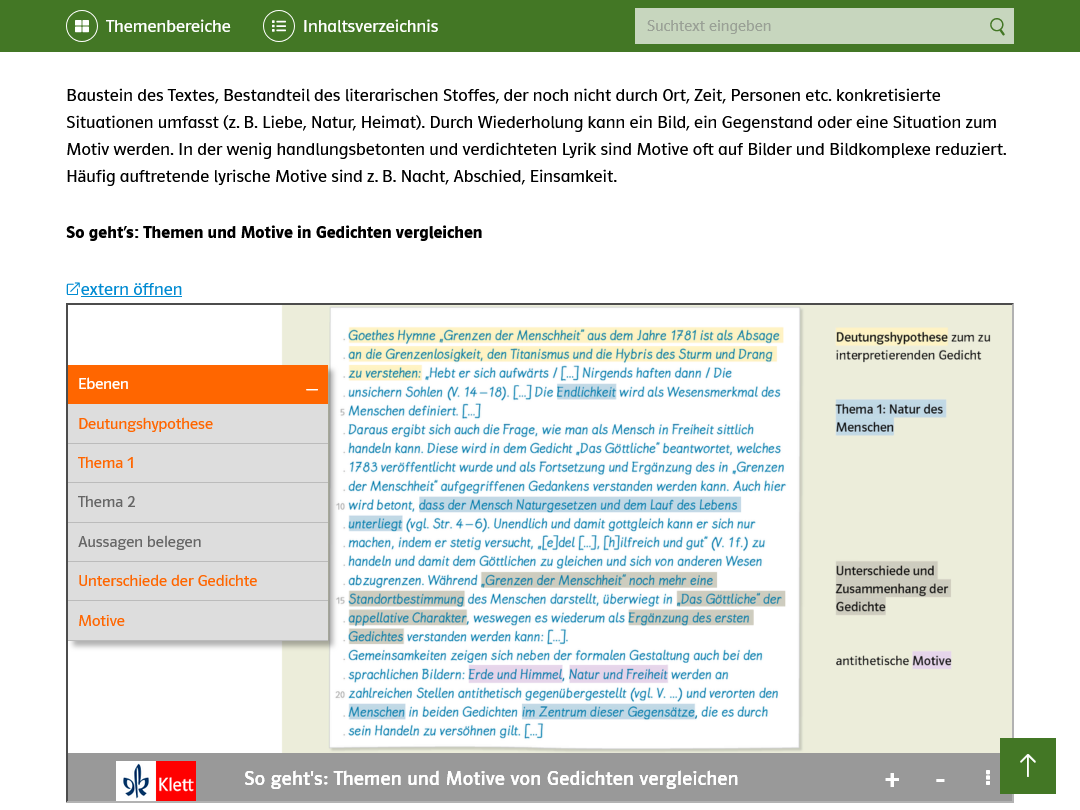Click the search magnifier icon
1080x810 pixels.
[x=997, y=26]
